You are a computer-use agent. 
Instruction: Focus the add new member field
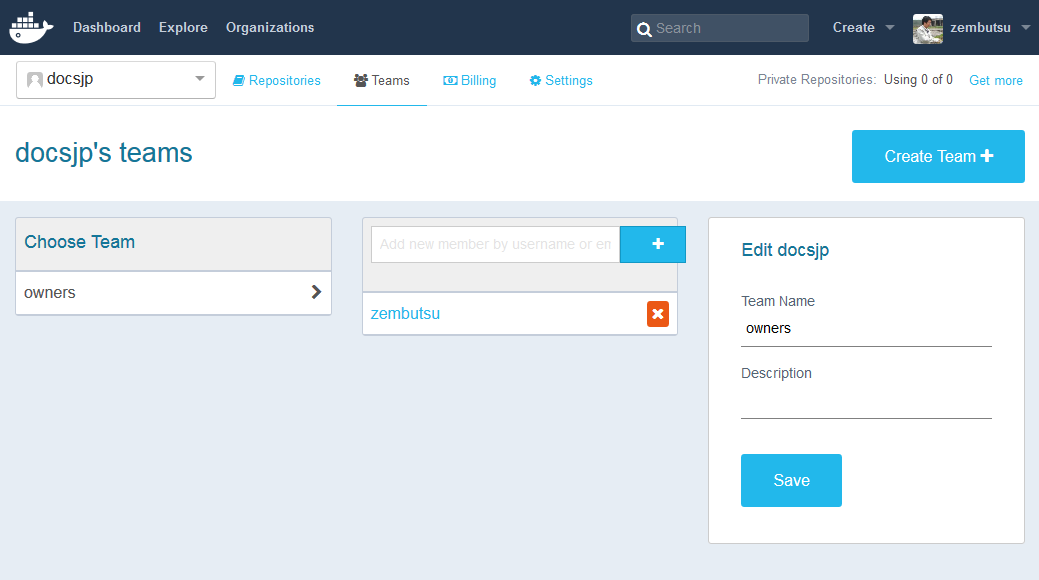click(x=496, y=244)
